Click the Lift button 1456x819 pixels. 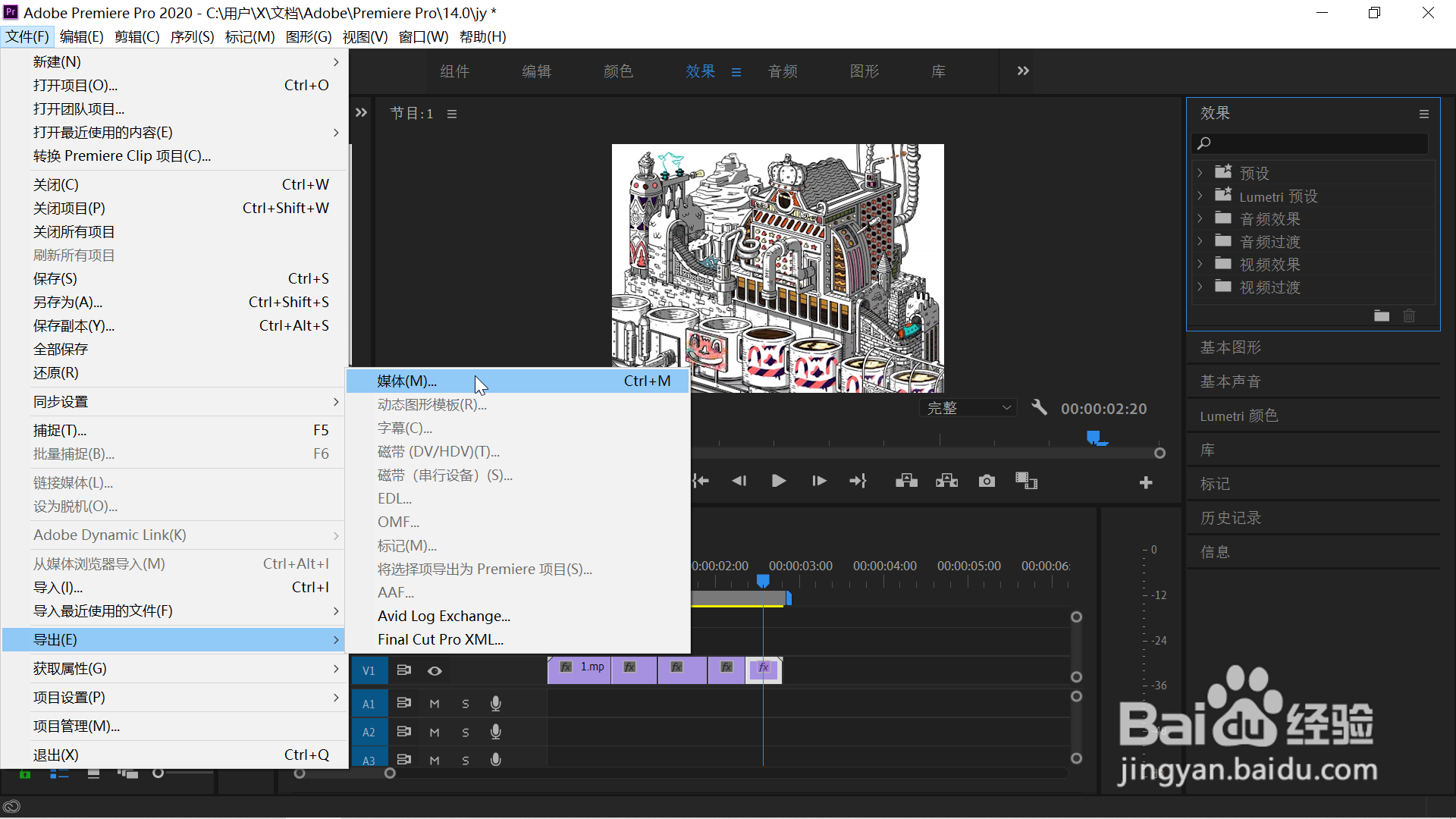906,481
